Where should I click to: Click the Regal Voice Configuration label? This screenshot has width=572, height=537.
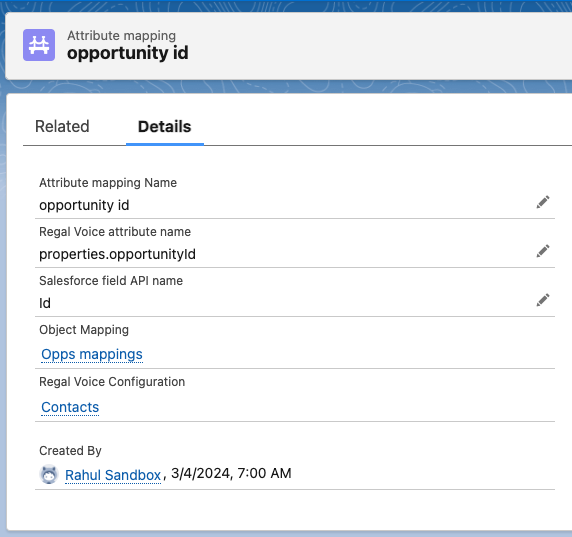(x=112, y=382)
